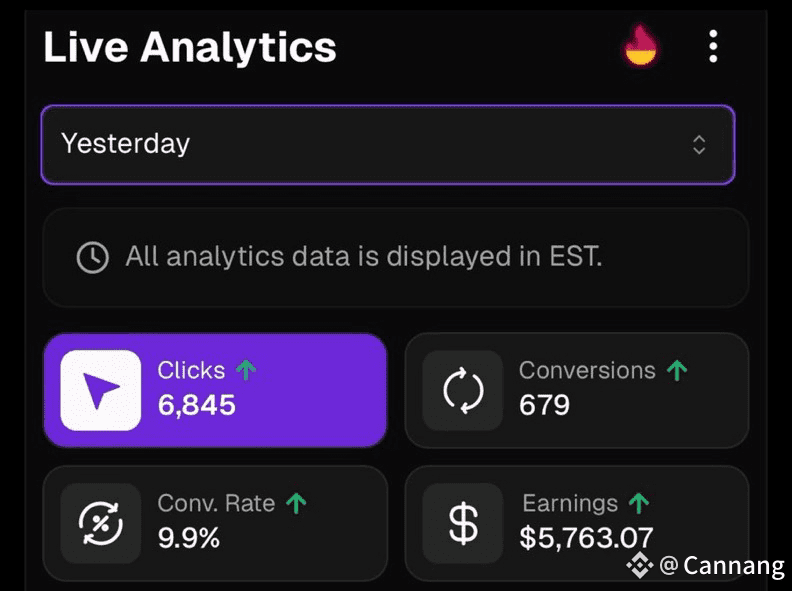Click the EST timezone notice banner
Screen dimensions: 792x591
click(x=395, y=257)
